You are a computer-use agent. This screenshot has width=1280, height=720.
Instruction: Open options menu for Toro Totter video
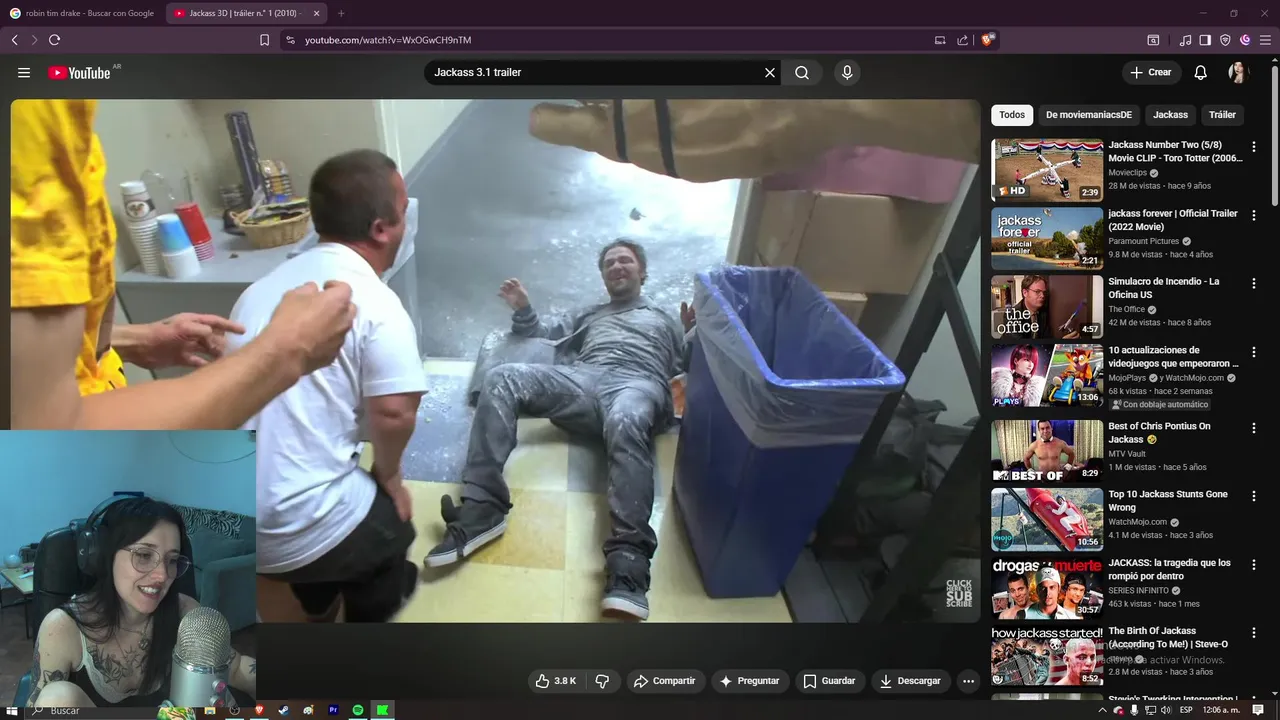tap(1254, 147)
